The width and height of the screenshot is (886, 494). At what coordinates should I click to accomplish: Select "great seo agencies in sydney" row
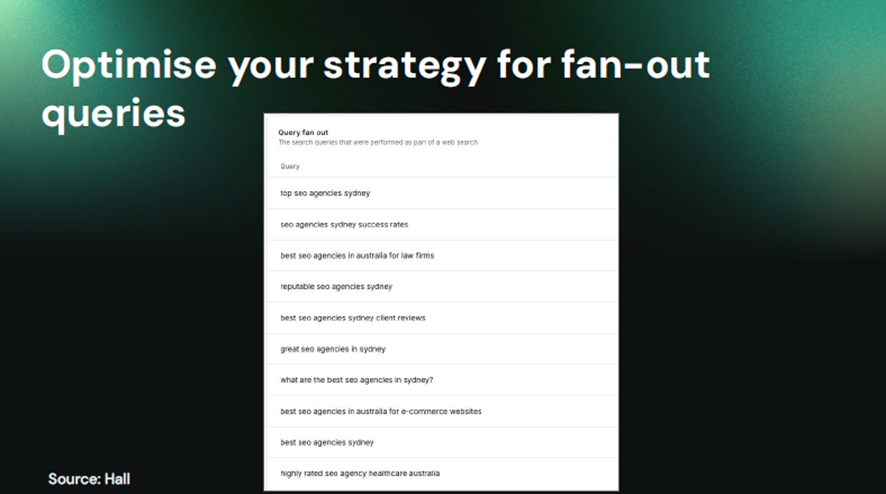[333, 349]
